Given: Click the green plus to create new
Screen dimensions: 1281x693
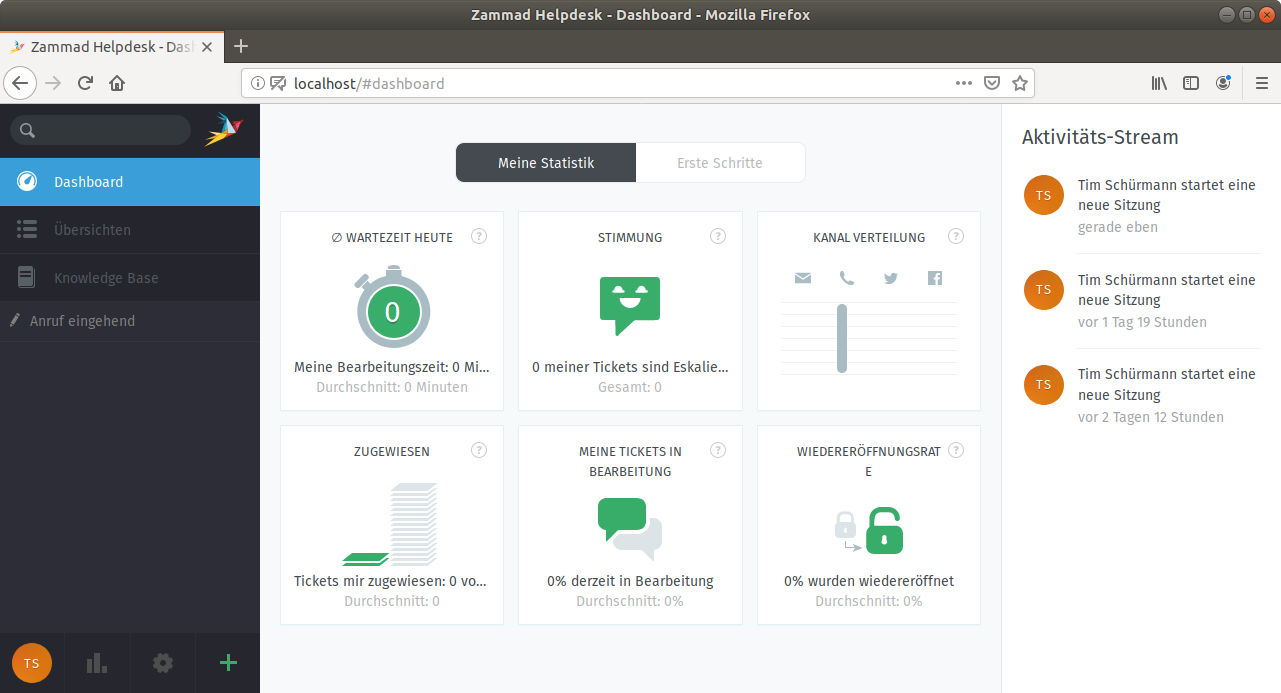Looking at the screenshot, I should click(x=228, y=662).
